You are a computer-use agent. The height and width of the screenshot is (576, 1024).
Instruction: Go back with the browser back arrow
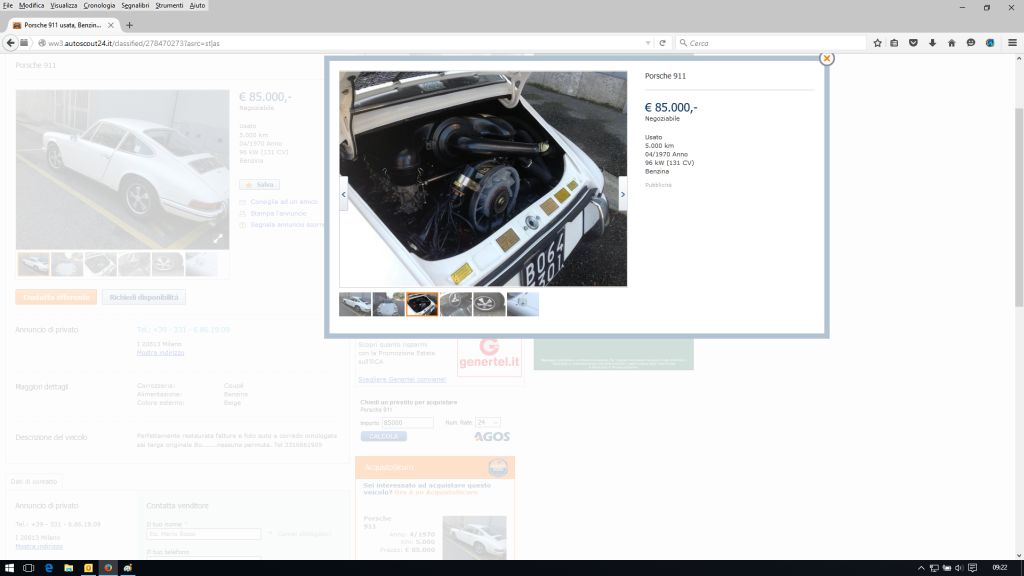tap(10, 43)
